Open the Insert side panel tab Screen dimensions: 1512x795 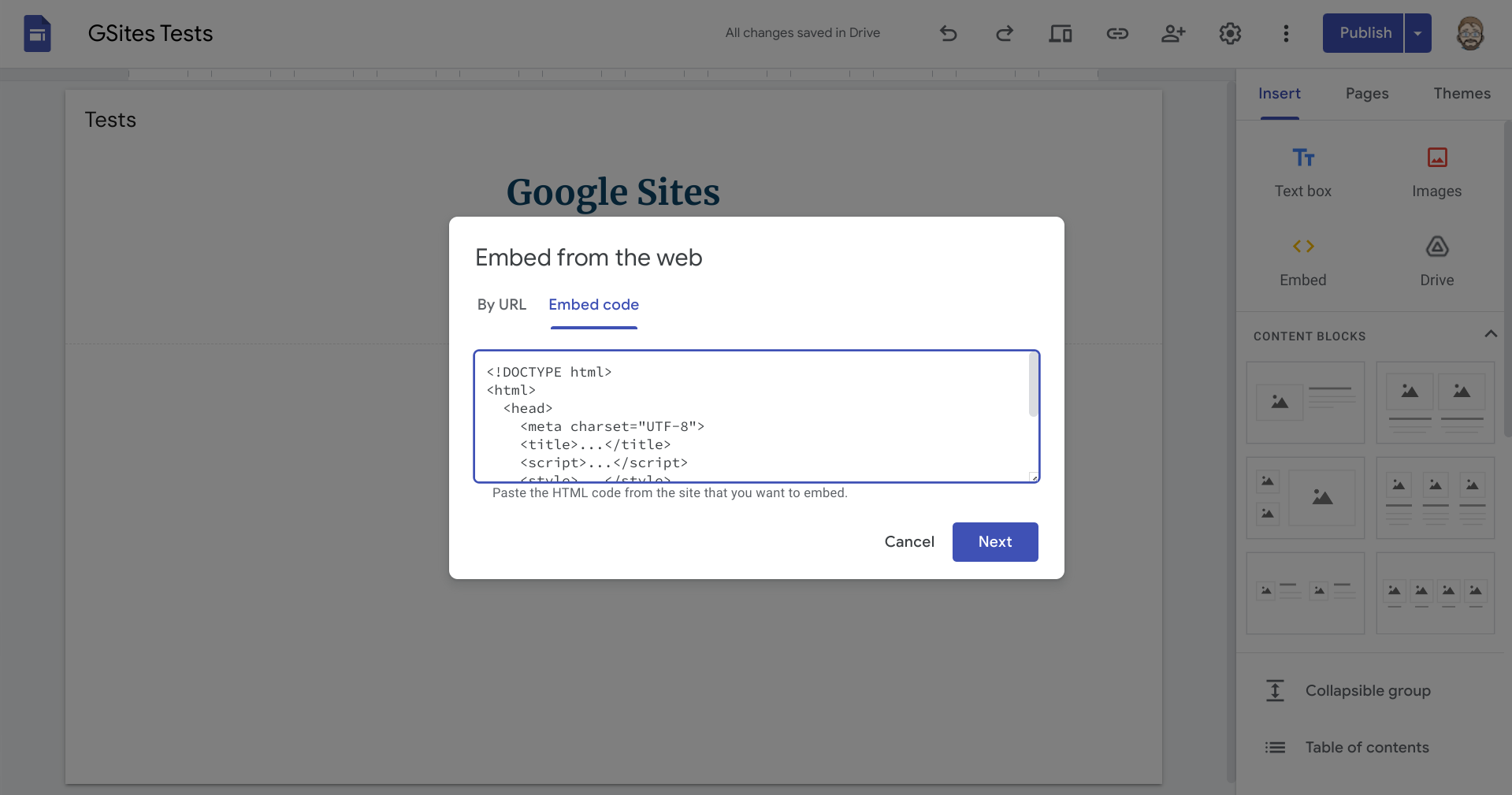[1279, 94]
